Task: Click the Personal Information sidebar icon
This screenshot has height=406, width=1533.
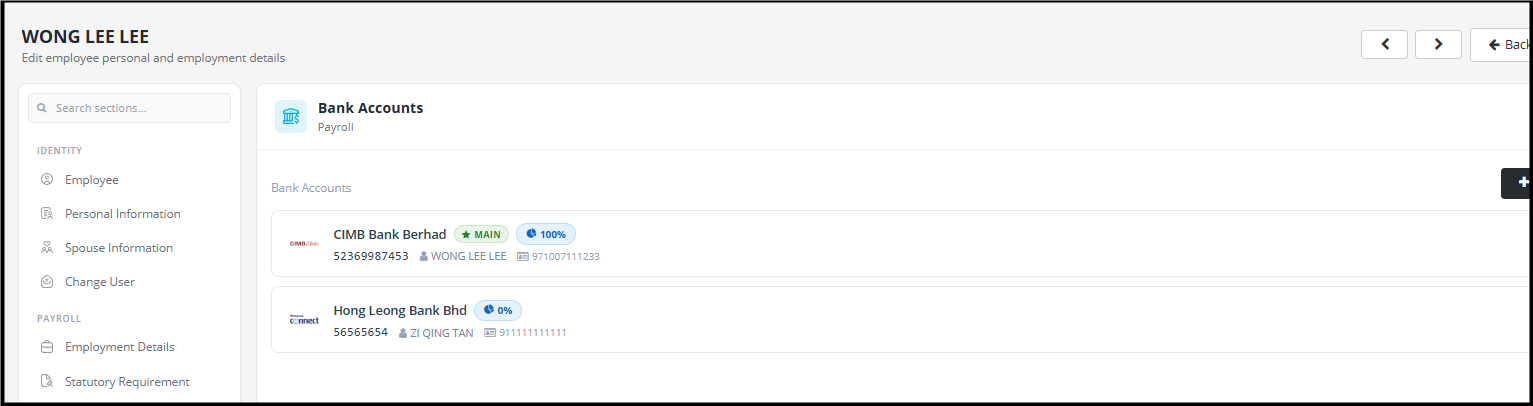Action: [46, 214]
